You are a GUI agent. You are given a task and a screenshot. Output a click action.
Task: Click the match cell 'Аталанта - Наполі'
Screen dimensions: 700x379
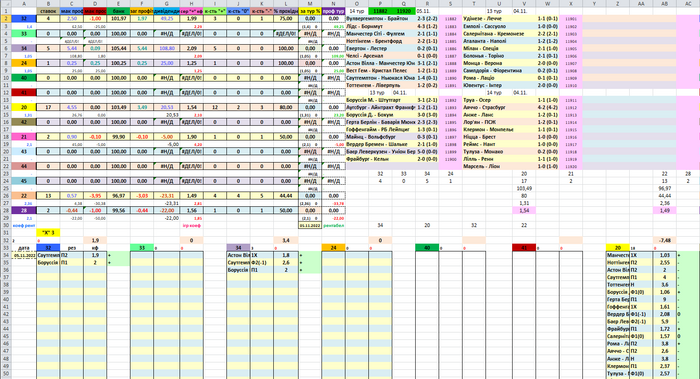click(x=498, y=41)
